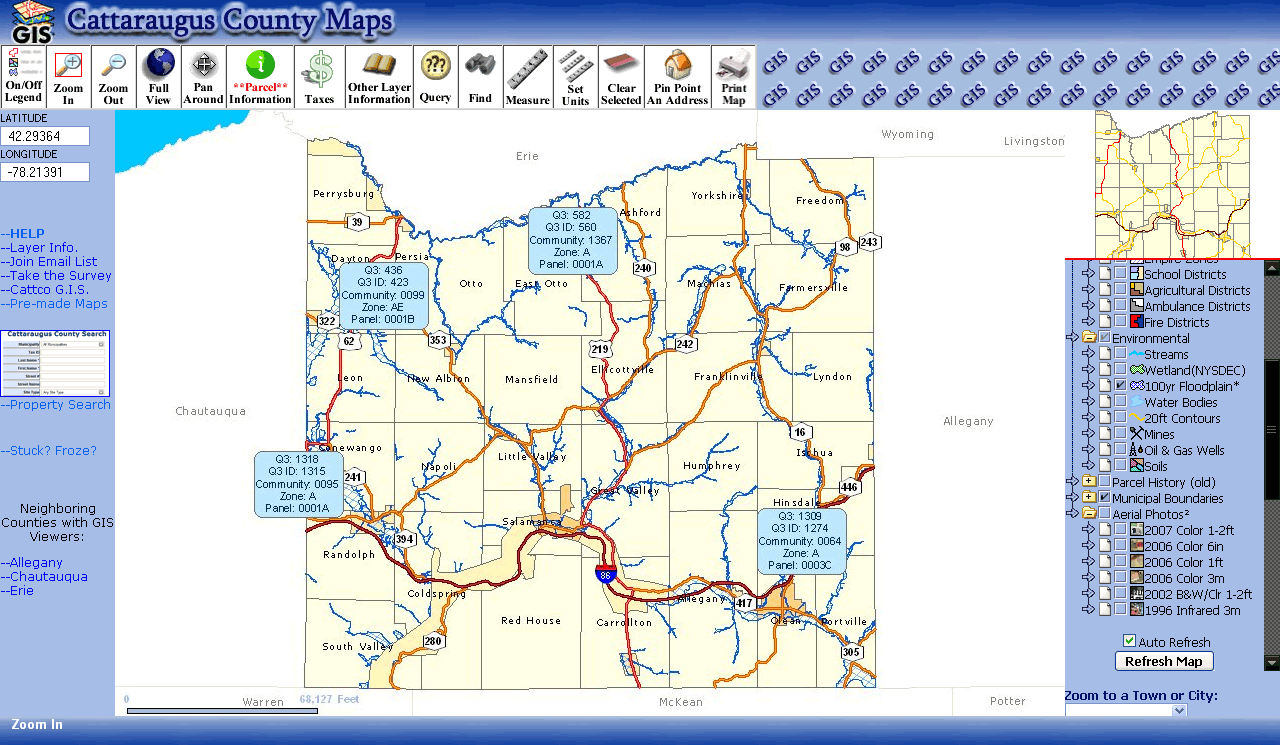Select the Zoom Out tool
Image resolution: width=1280 pixels, height=745 pixels.
[x=114, y=77]
